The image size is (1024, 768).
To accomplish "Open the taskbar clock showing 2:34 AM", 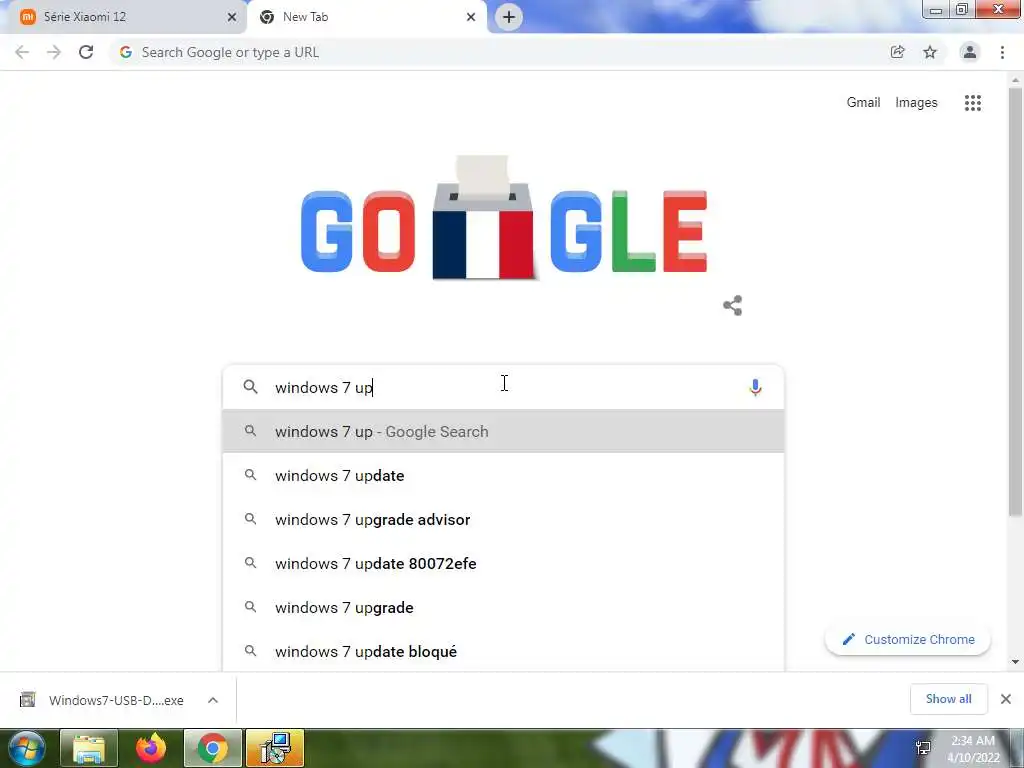I will 973,748.
